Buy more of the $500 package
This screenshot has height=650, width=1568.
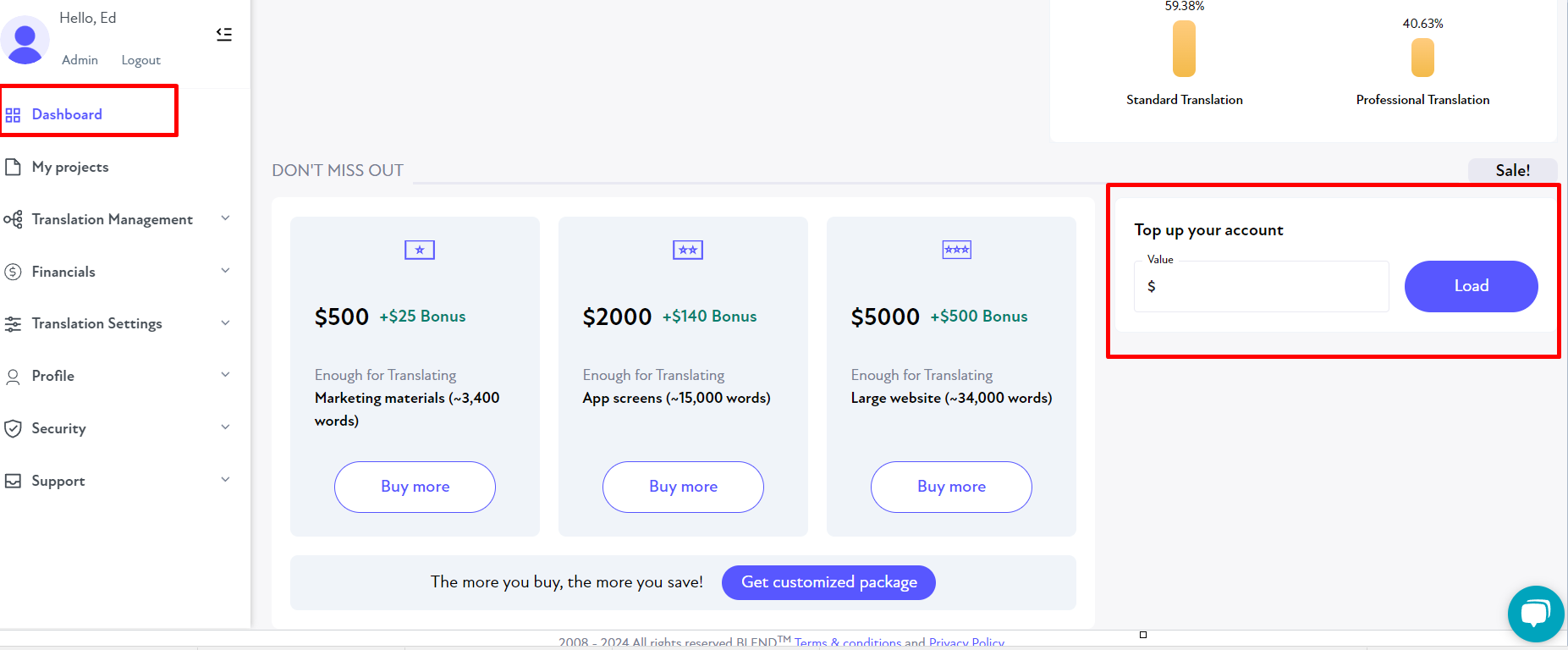tap(415, 487)
